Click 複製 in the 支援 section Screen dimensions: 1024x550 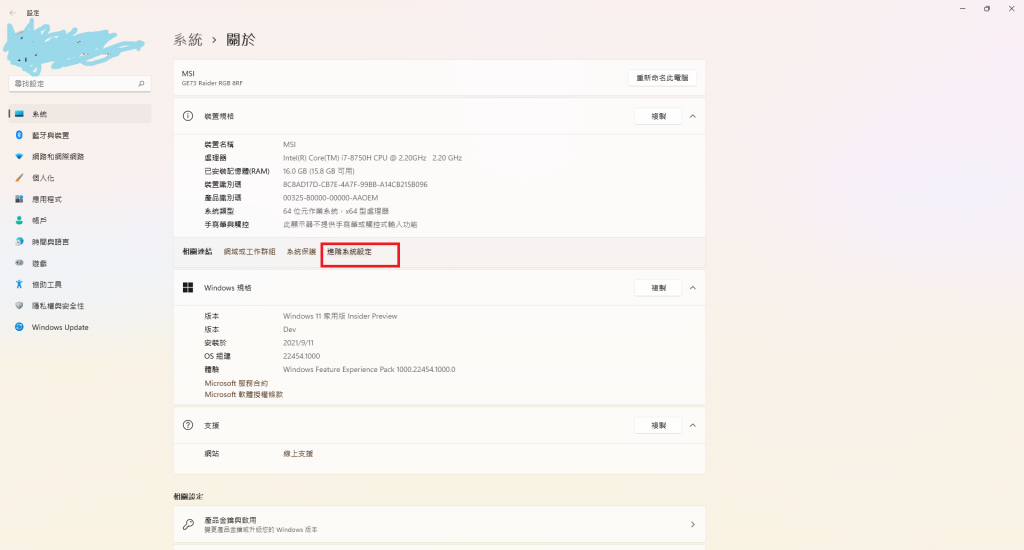[658, 425]
